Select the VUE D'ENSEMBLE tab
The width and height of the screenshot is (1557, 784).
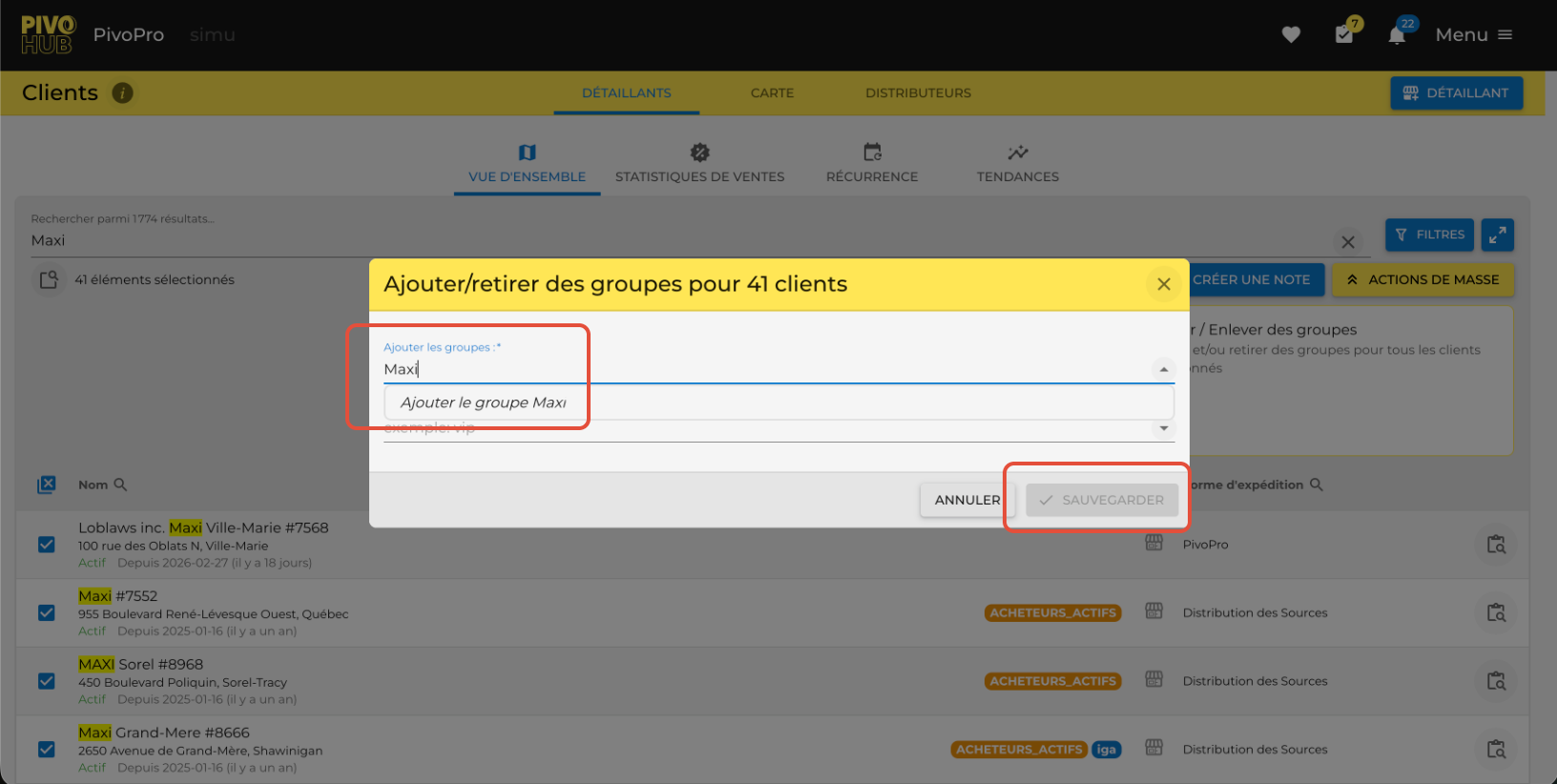coord(527,164)
